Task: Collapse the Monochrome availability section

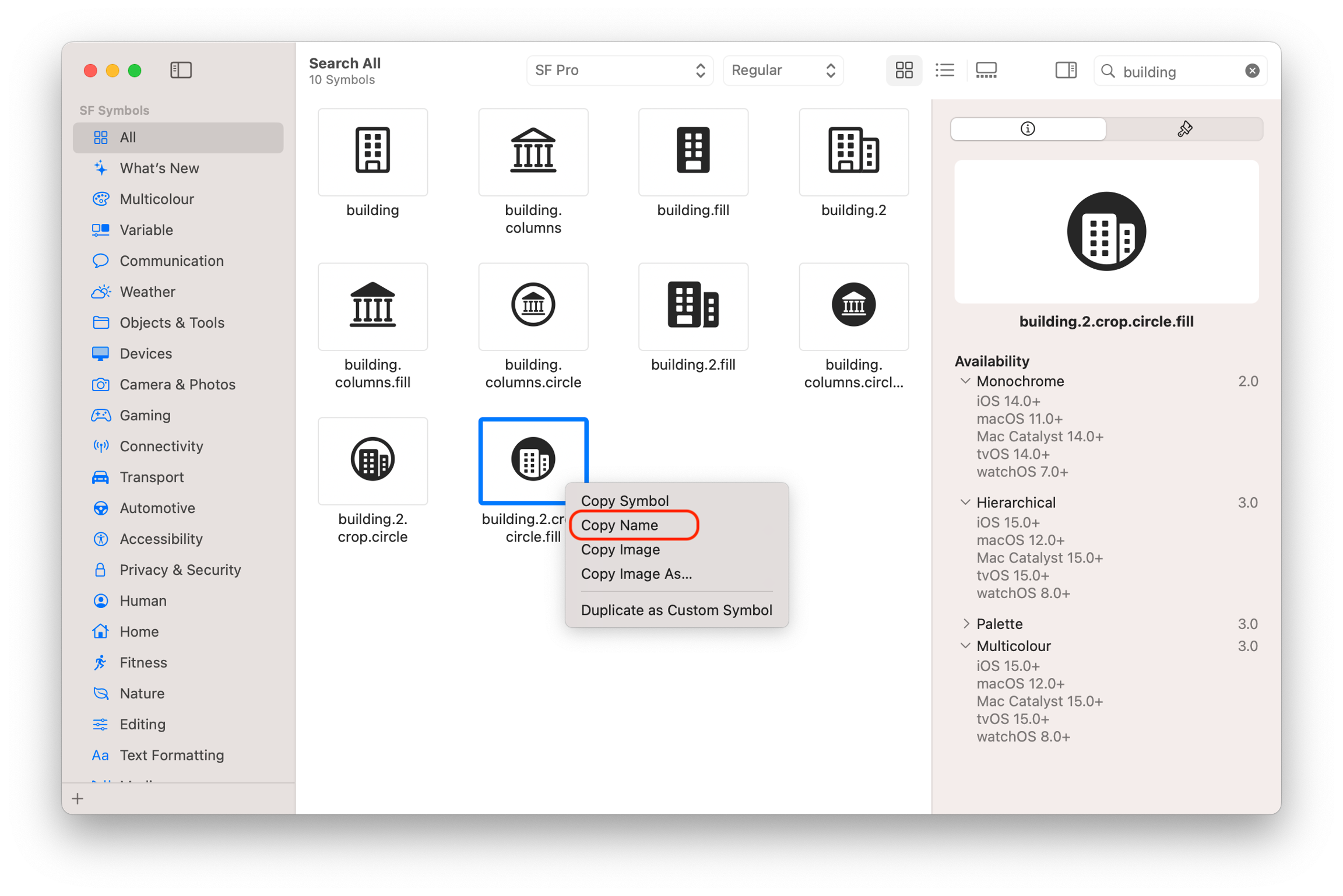Action: pyautogui.click(x=965, y=381)
